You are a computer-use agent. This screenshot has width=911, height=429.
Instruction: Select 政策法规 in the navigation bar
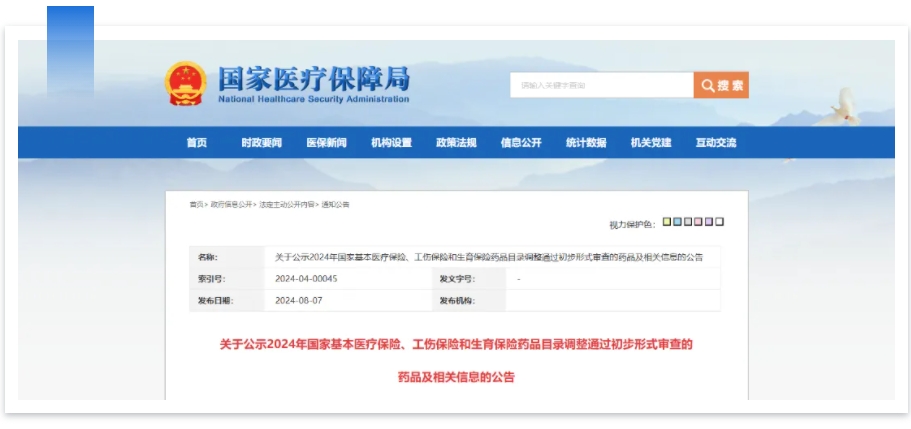coord(456,143)
